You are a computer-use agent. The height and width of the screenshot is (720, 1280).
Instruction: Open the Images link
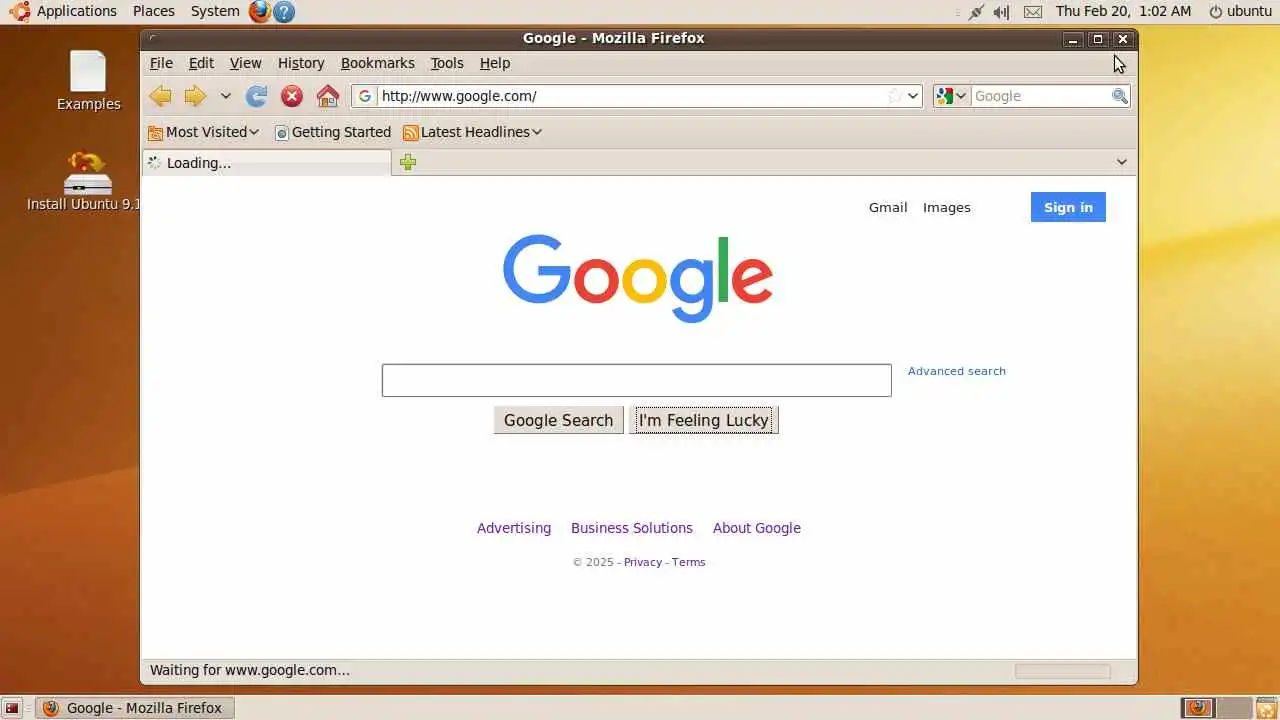click(x=947, y=207)
